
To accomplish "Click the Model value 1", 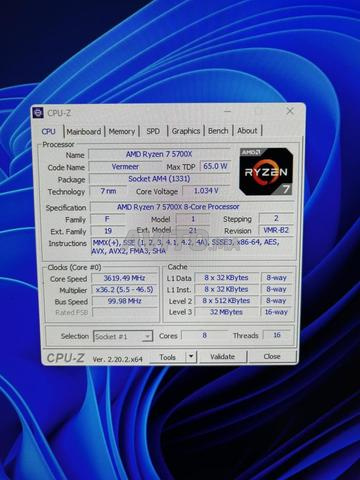I will 193,219.
